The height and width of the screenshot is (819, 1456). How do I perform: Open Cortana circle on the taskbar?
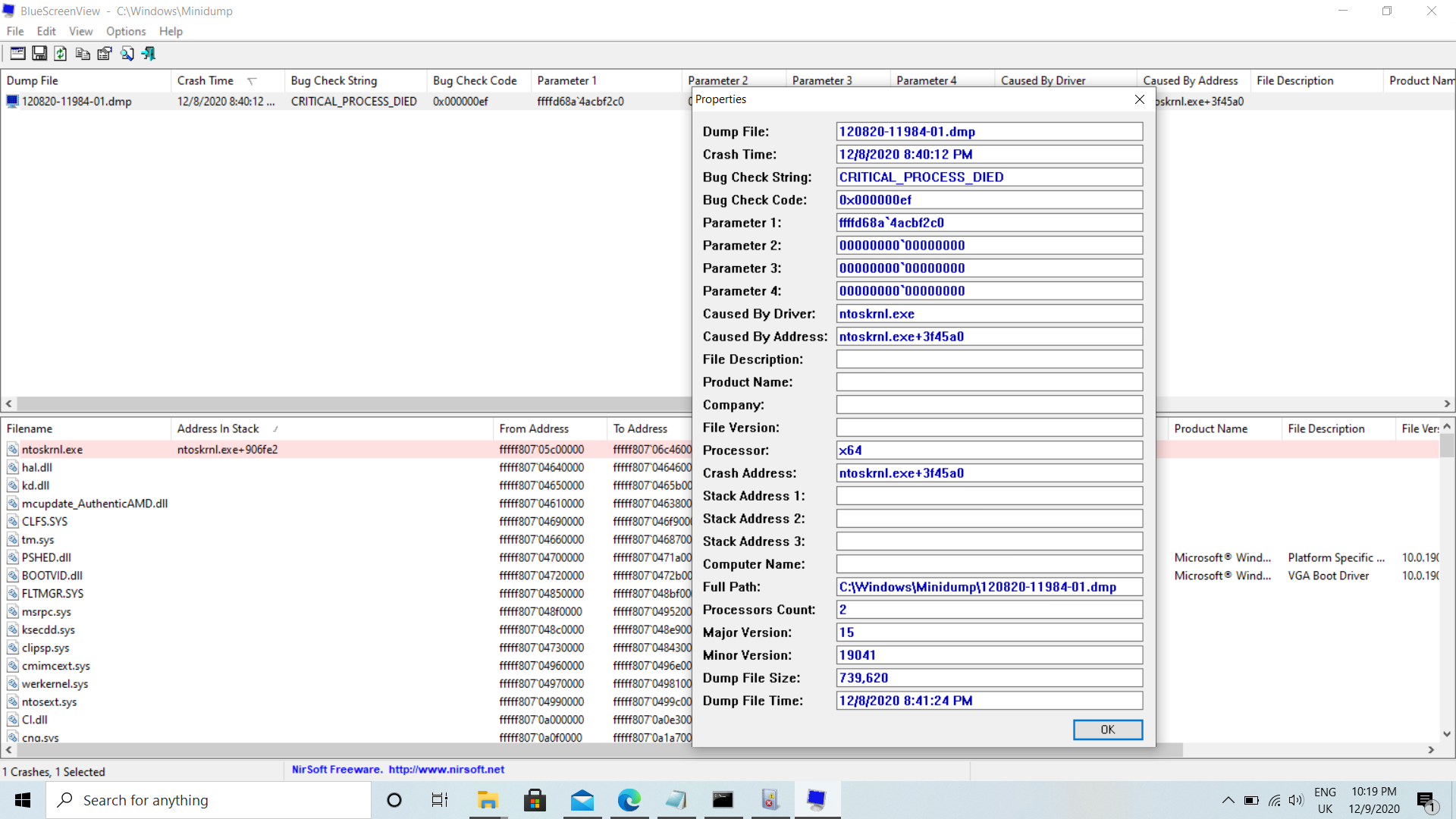coord(394,800)
